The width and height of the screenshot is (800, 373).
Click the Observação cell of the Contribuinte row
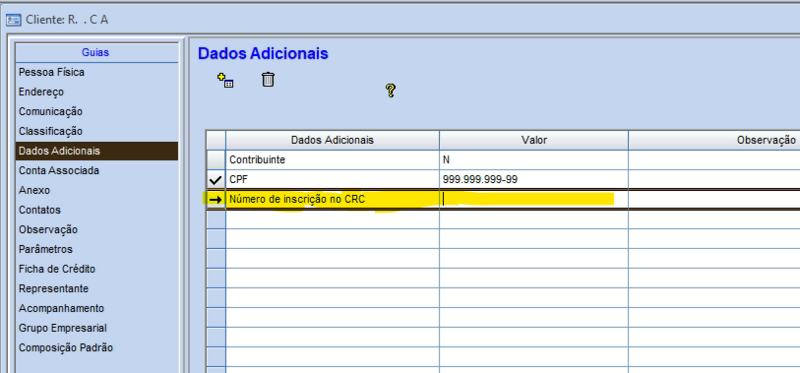(x=714, y=160)
